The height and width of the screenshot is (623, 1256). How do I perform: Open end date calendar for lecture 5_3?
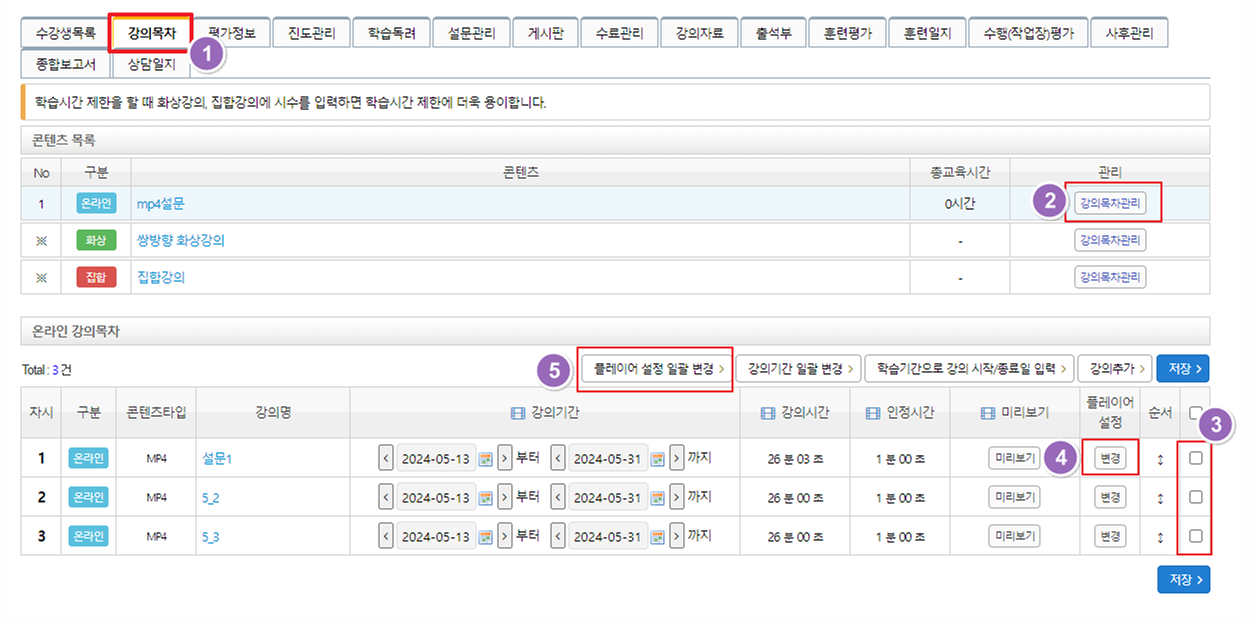(x=658, y=537)
